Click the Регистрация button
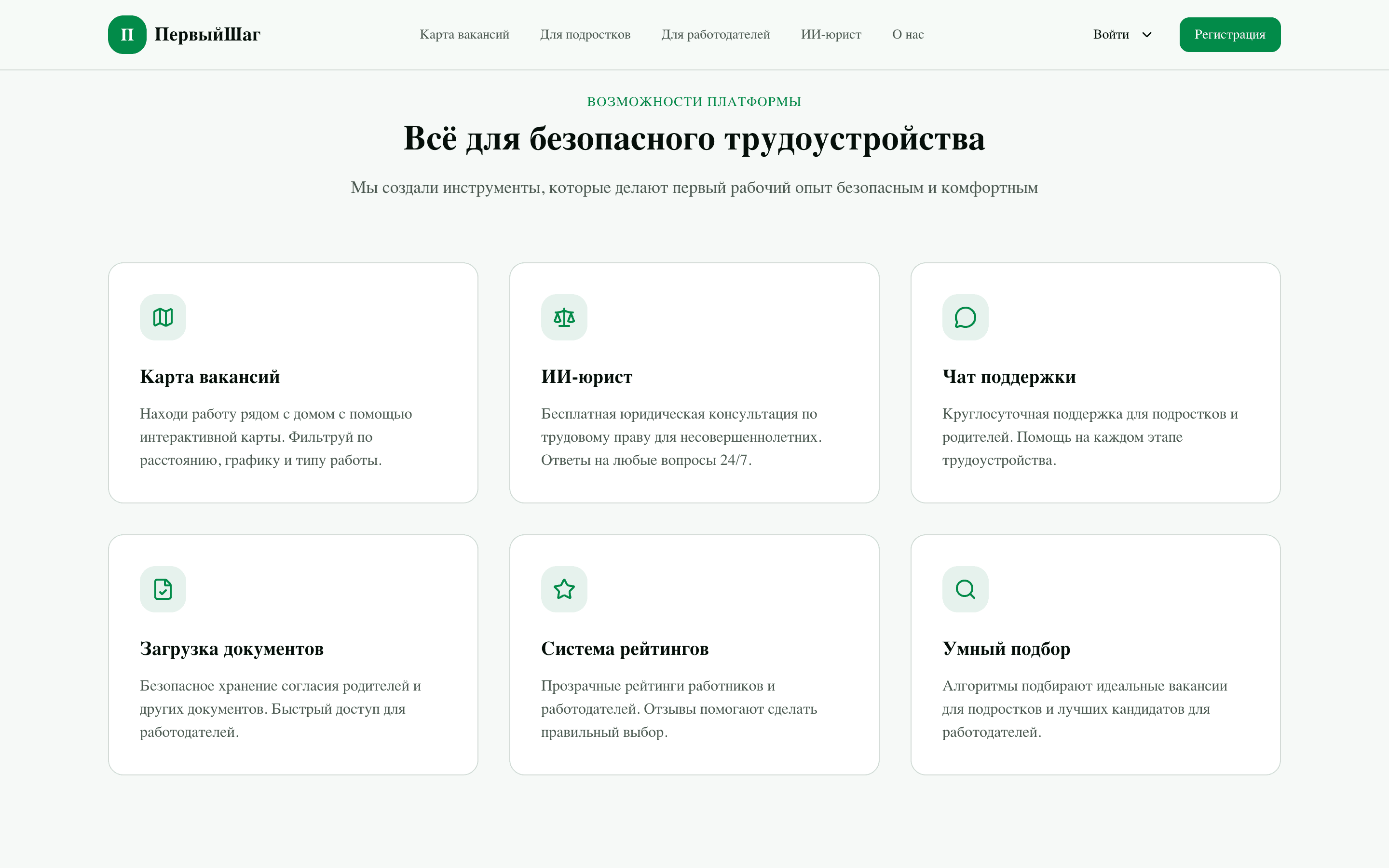This screenshot has width=1389, height=868. (x=1229, y=34)
